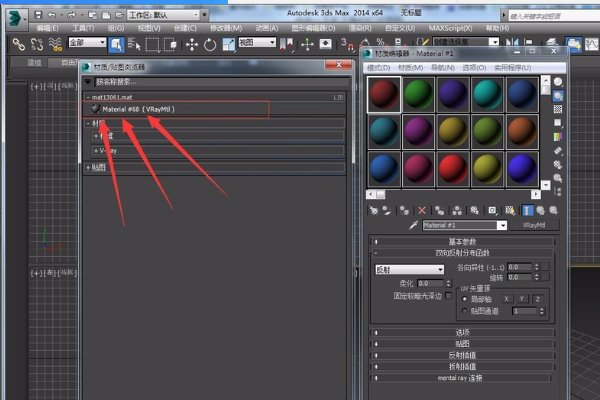600x400 pixels.
Task: Click the Select and Link chain icon
Action: click(x=18, y=44)
